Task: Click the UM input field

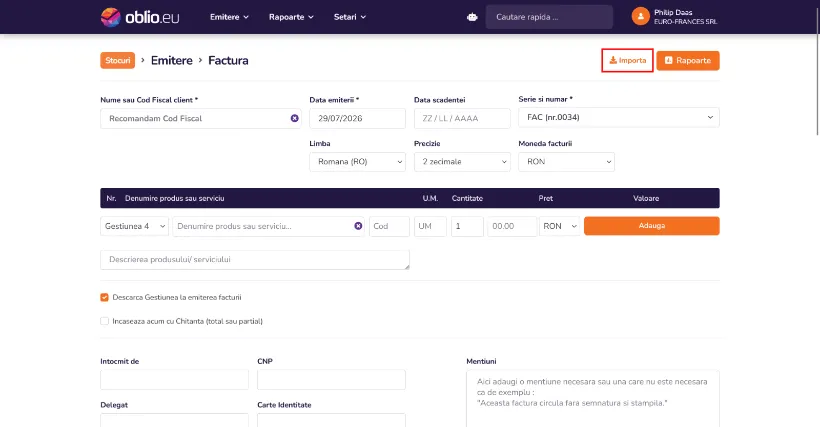Action: pos(430,226)
